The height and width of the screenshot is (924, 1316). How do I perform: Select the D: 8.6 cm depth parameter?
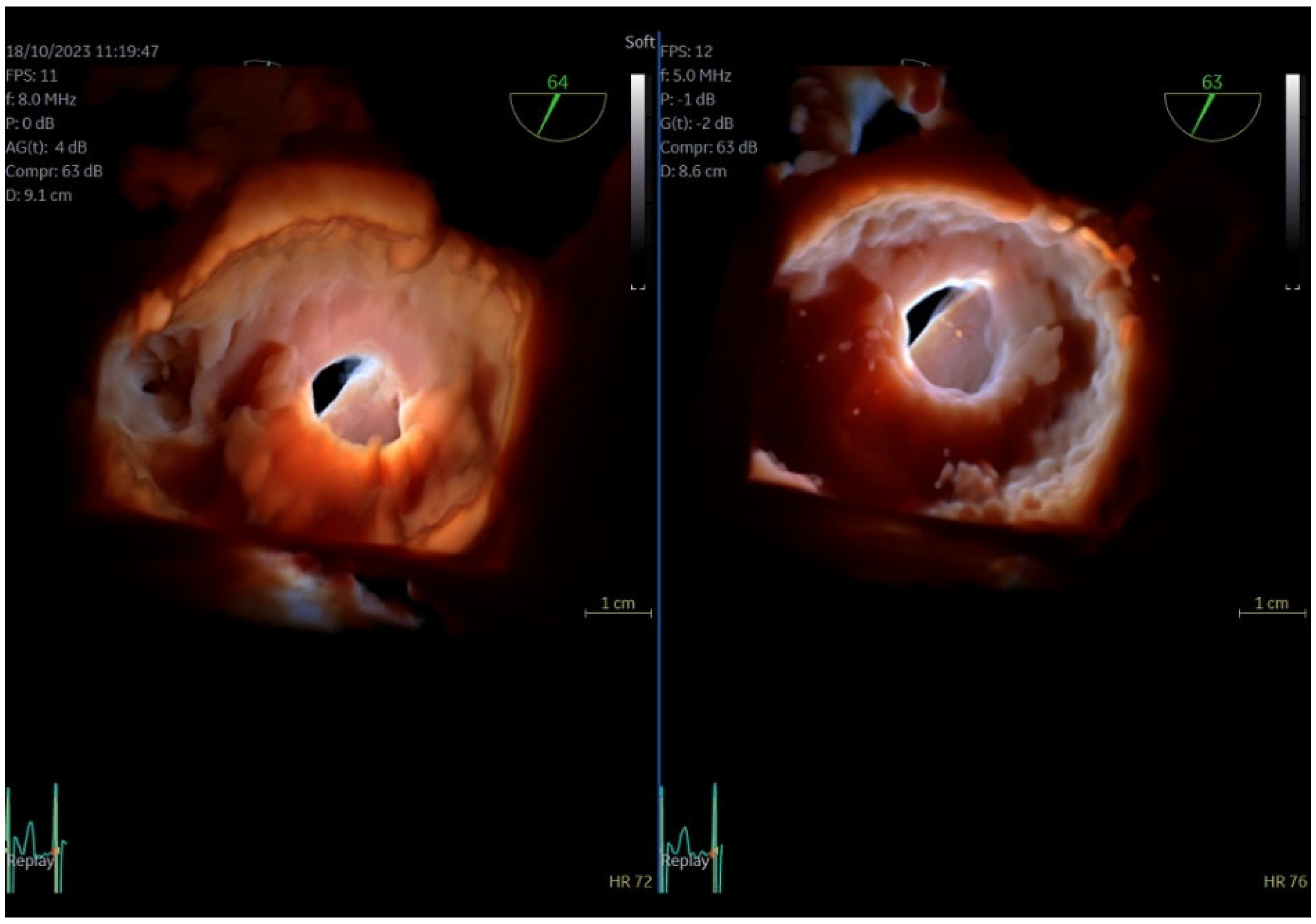click(x=693, y=171)
